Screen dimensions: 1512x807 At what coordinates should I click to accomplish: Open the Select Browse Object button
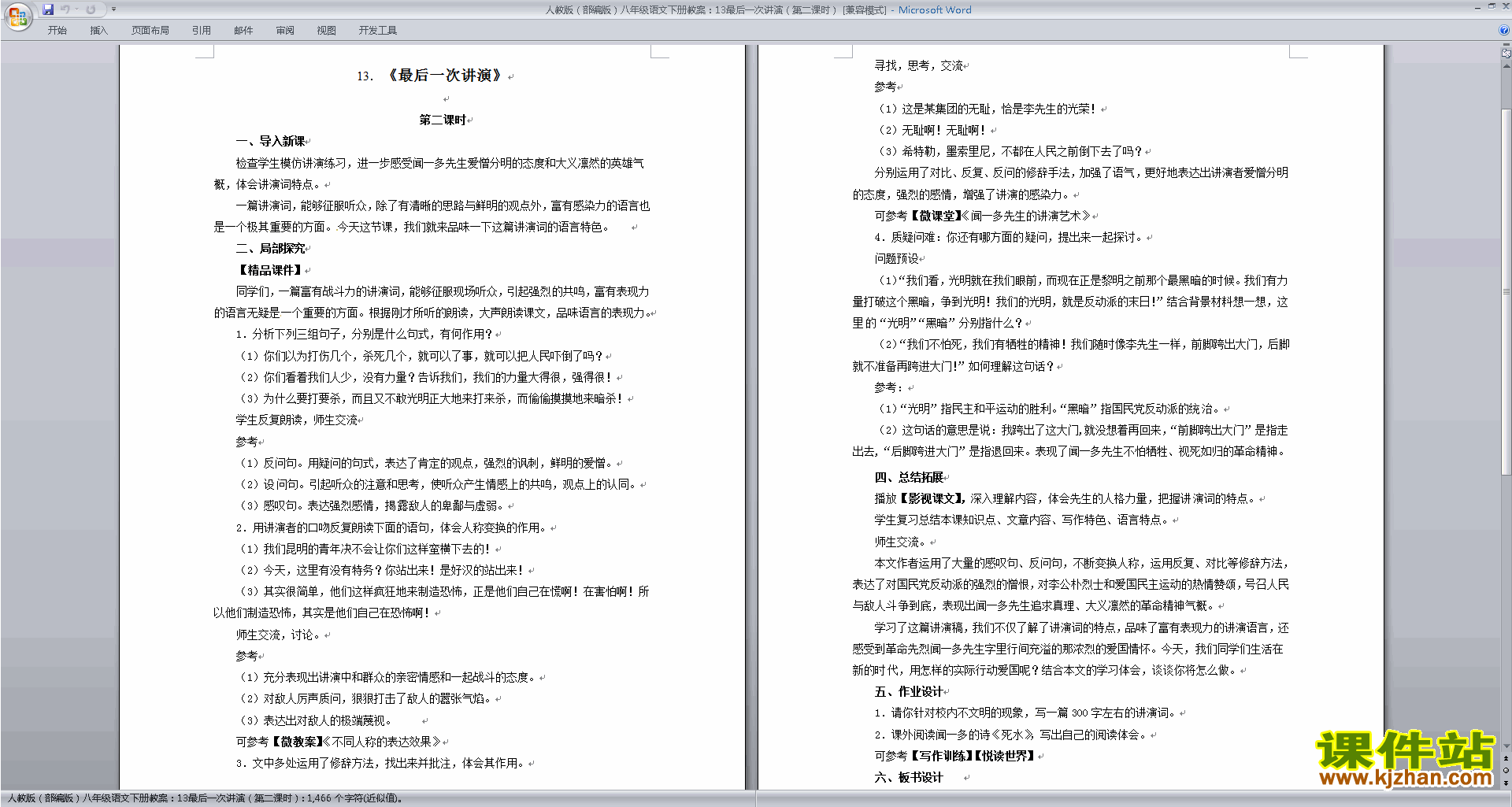1506,771
